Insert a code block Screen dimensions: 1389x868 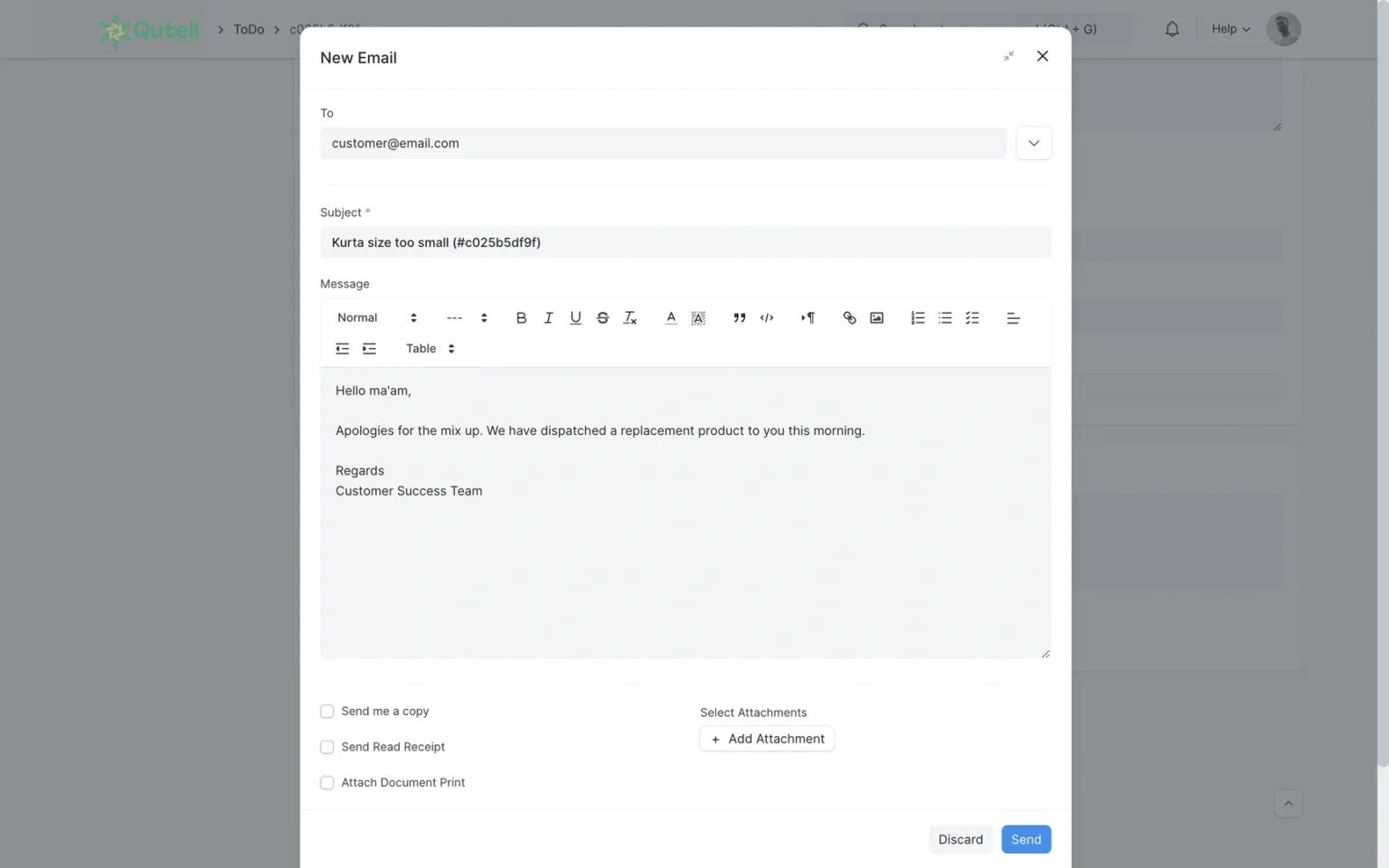click(767, 317)
